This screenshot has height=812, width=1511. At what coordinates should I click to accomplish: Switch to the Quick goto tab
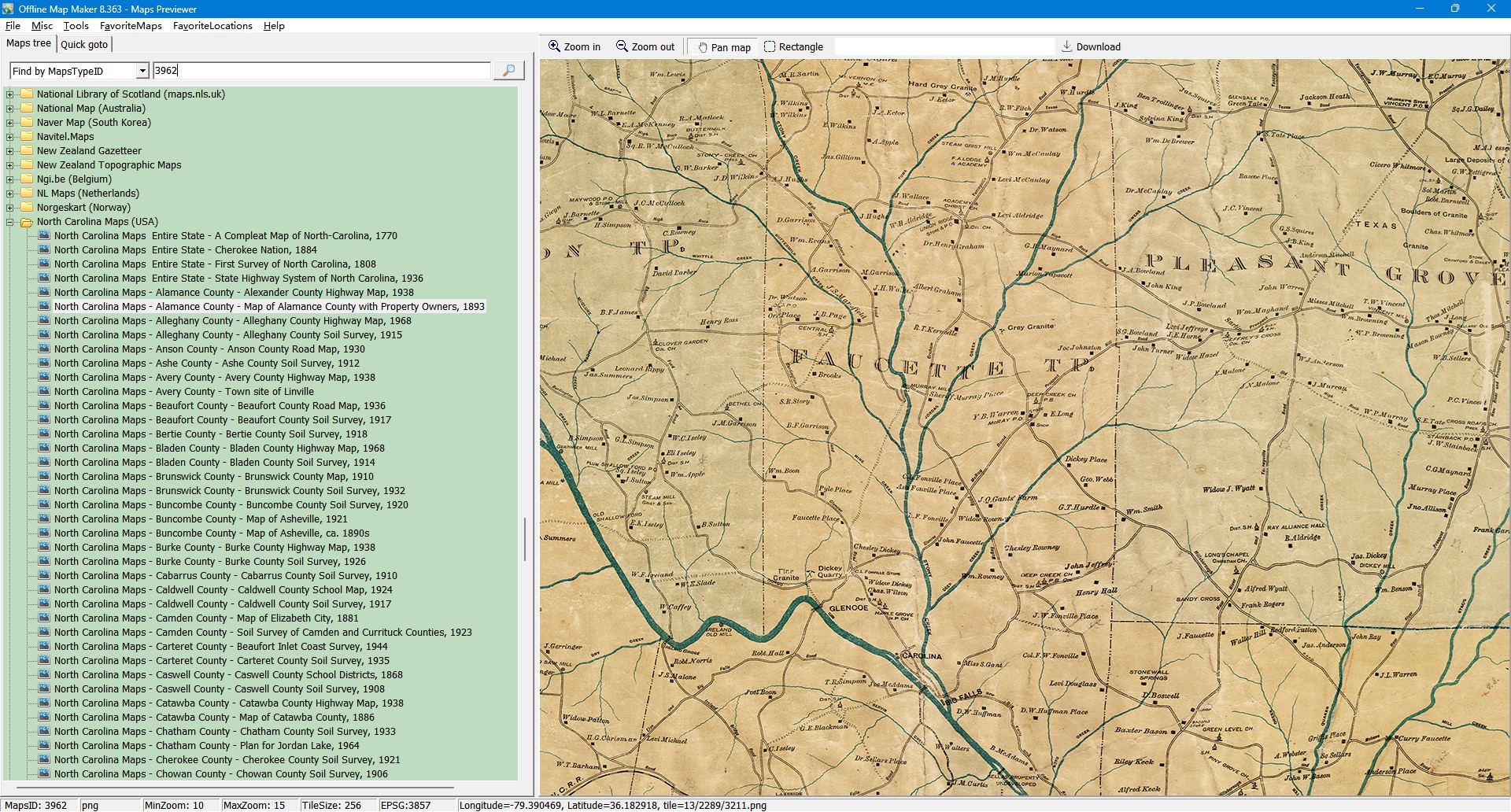84,45
